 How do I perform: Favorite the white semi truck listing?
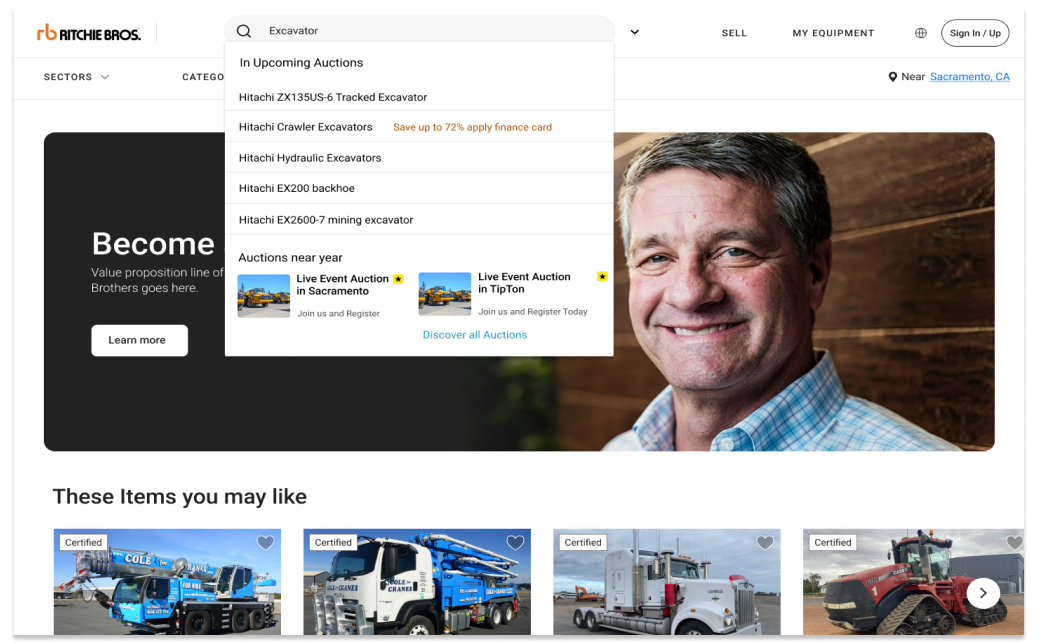click(x=765, y=543)
